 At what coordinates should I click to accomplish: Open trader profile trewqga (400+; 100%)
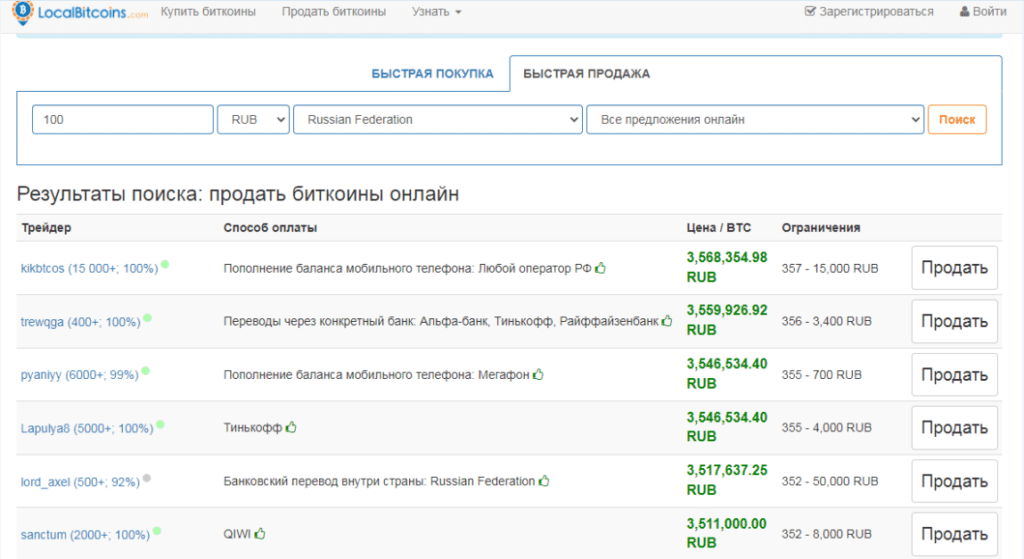[80, 322]
